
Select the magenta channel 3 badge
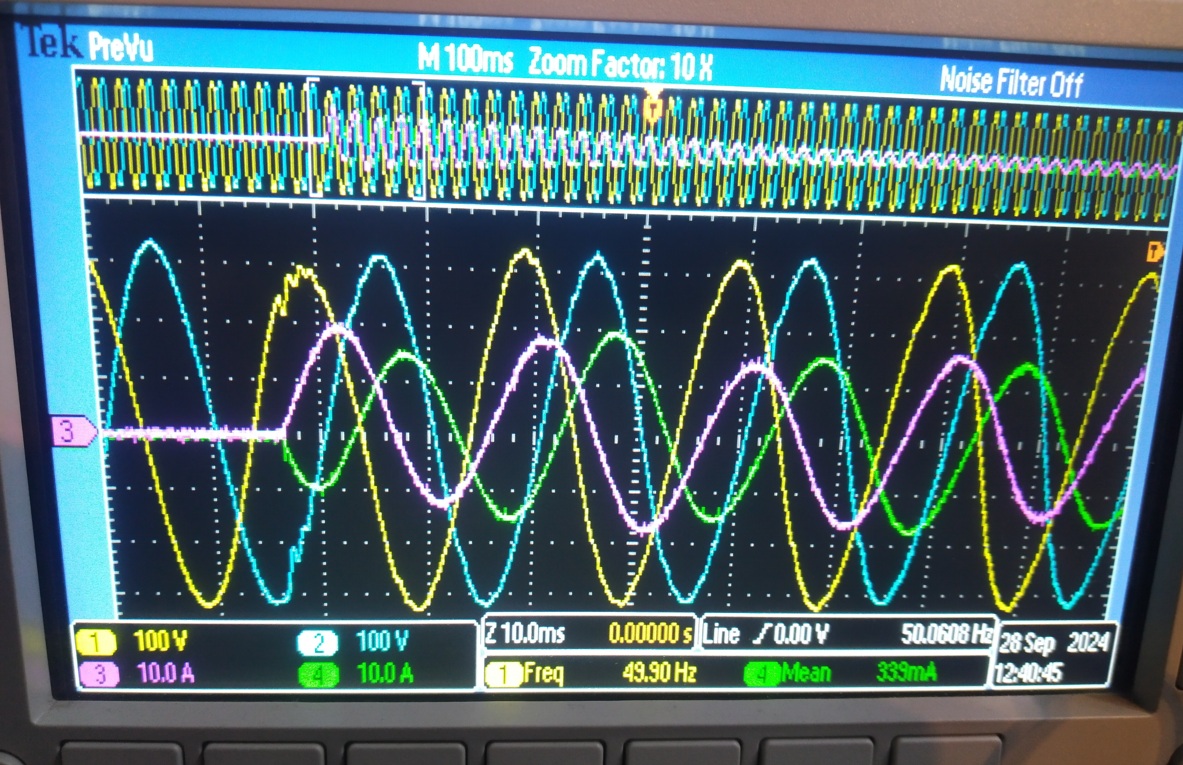[99, 673]
